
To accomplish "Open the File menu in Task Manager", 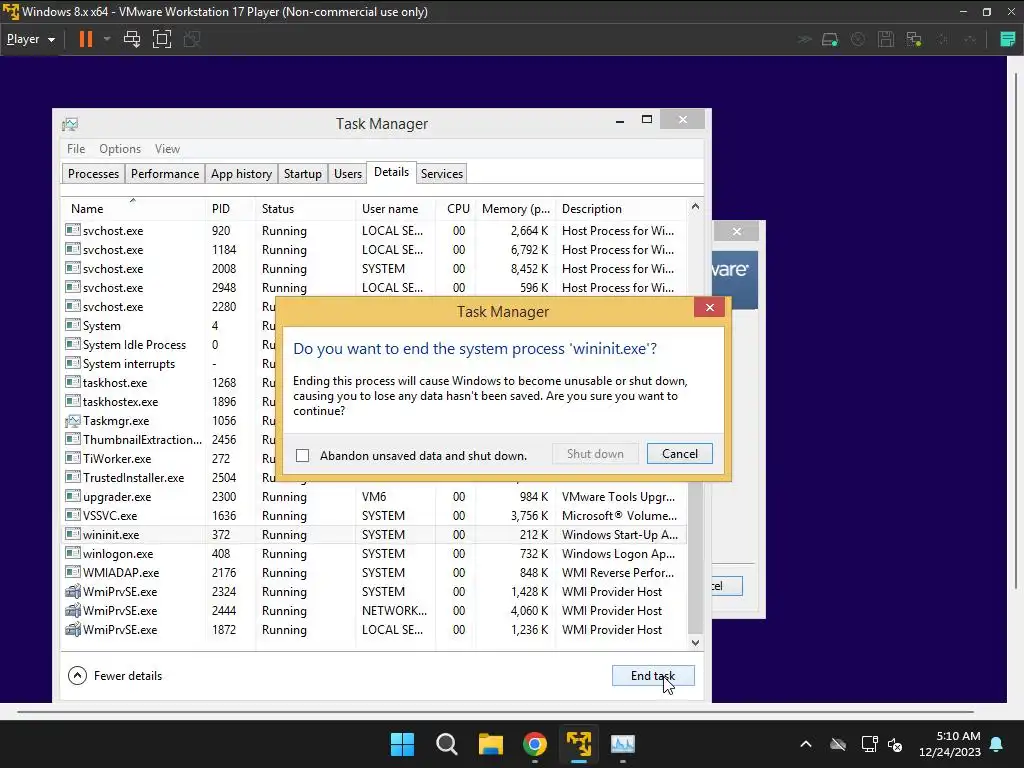I will [76, 149].
